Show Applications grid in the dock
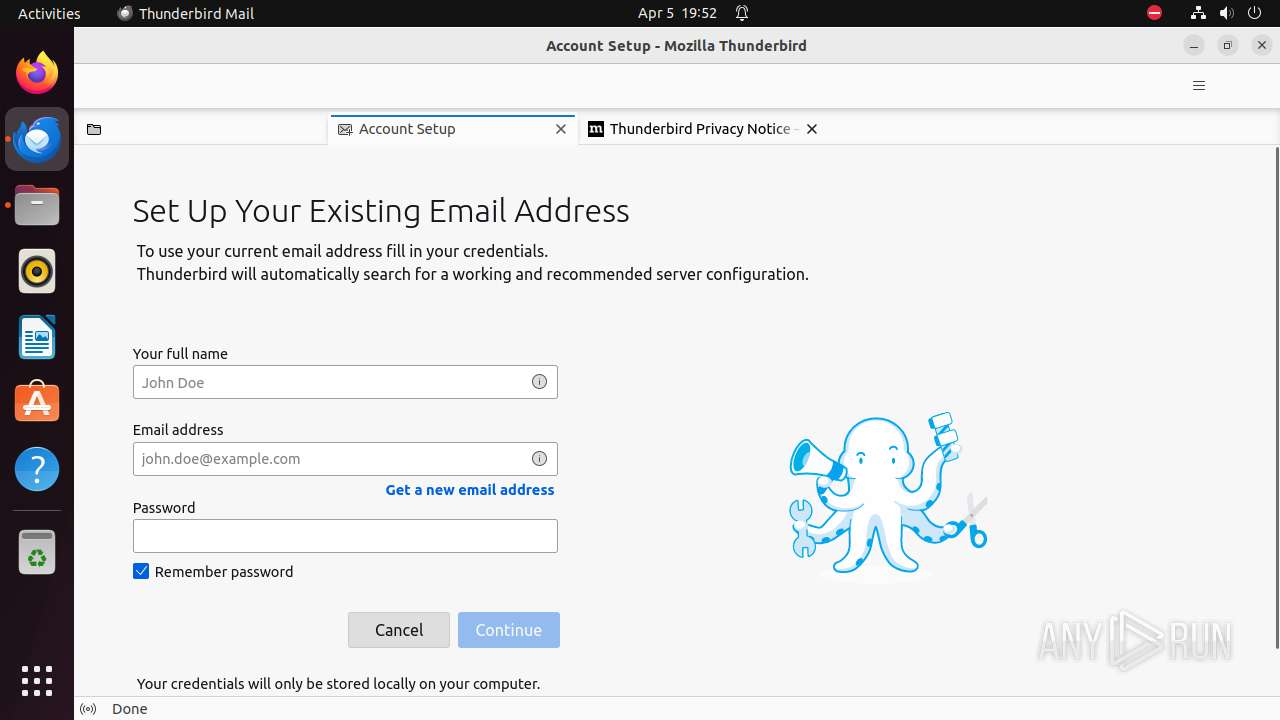1280x720 pixels. (37, 681)
